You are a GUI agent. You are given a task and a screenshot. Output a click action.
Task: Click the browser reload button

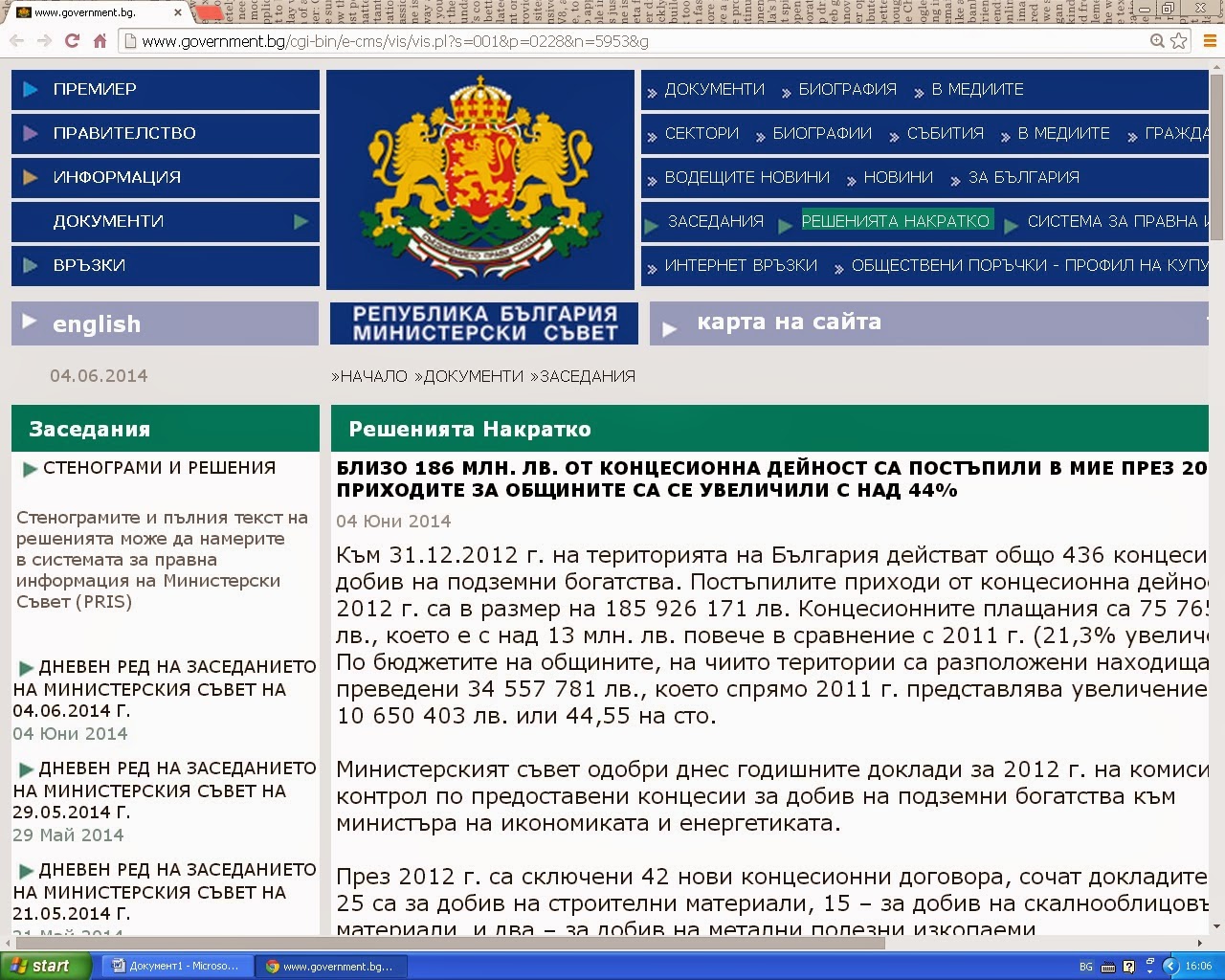(72, 41)
